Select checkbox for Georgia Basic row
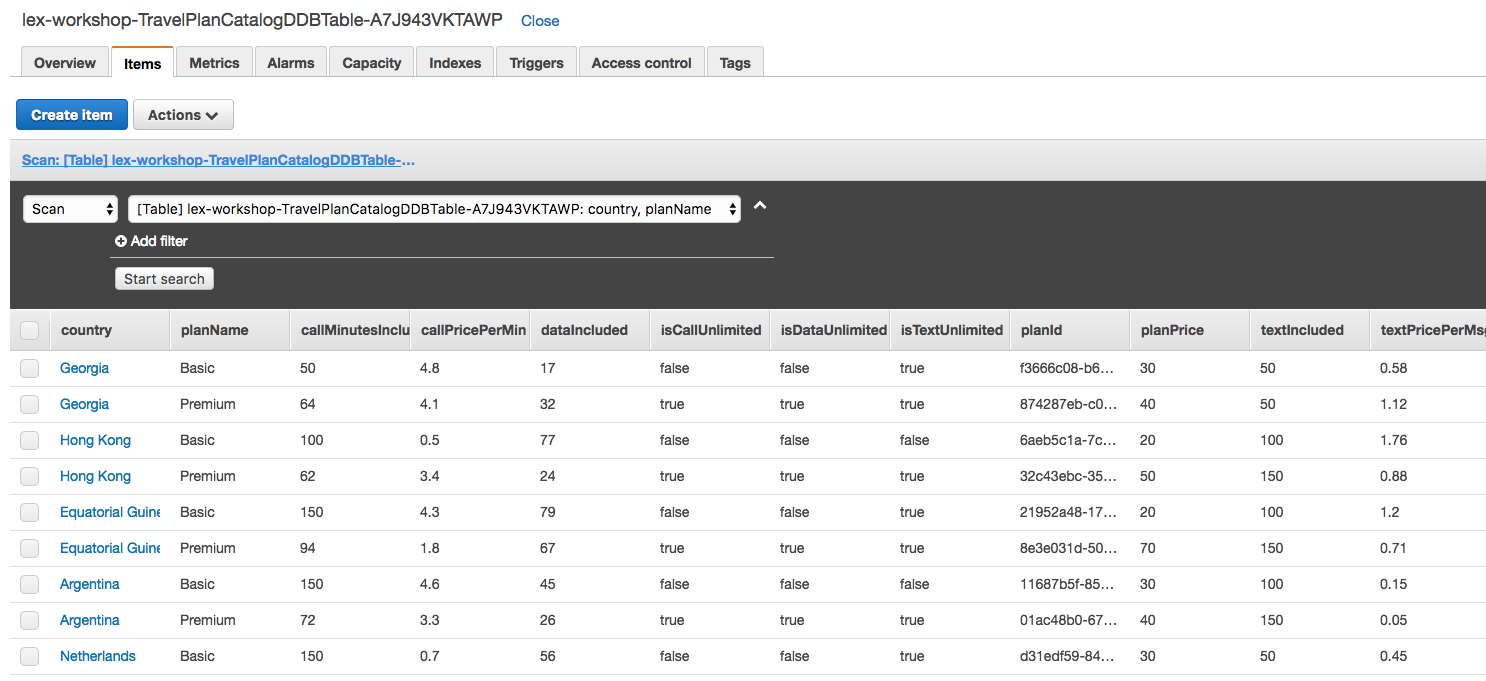Screen dimensions: 1486x681 (x=29, y=368)
